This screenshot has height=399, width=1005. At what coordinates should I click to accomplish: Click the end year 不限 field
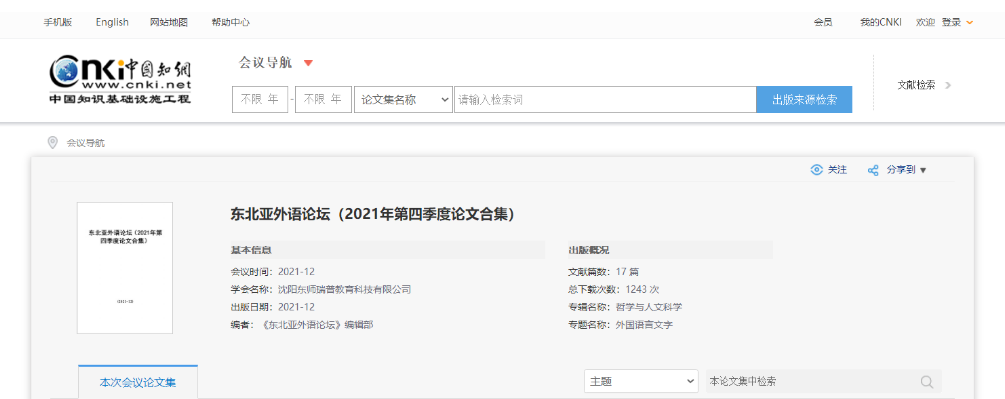[x=323, y=100]
